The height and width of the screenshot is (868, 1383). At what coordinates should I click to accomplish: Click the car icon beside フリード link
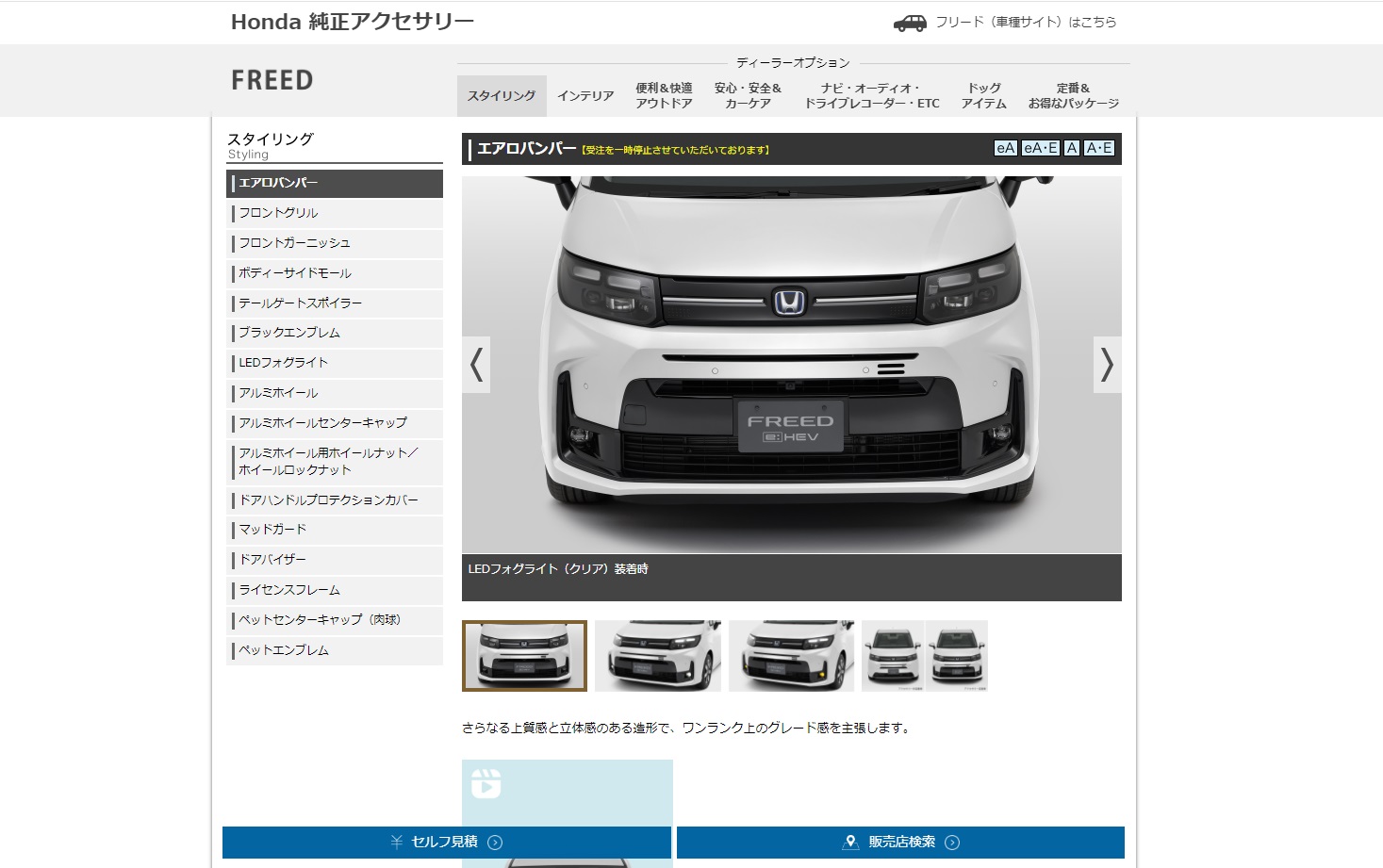[910, 23]
